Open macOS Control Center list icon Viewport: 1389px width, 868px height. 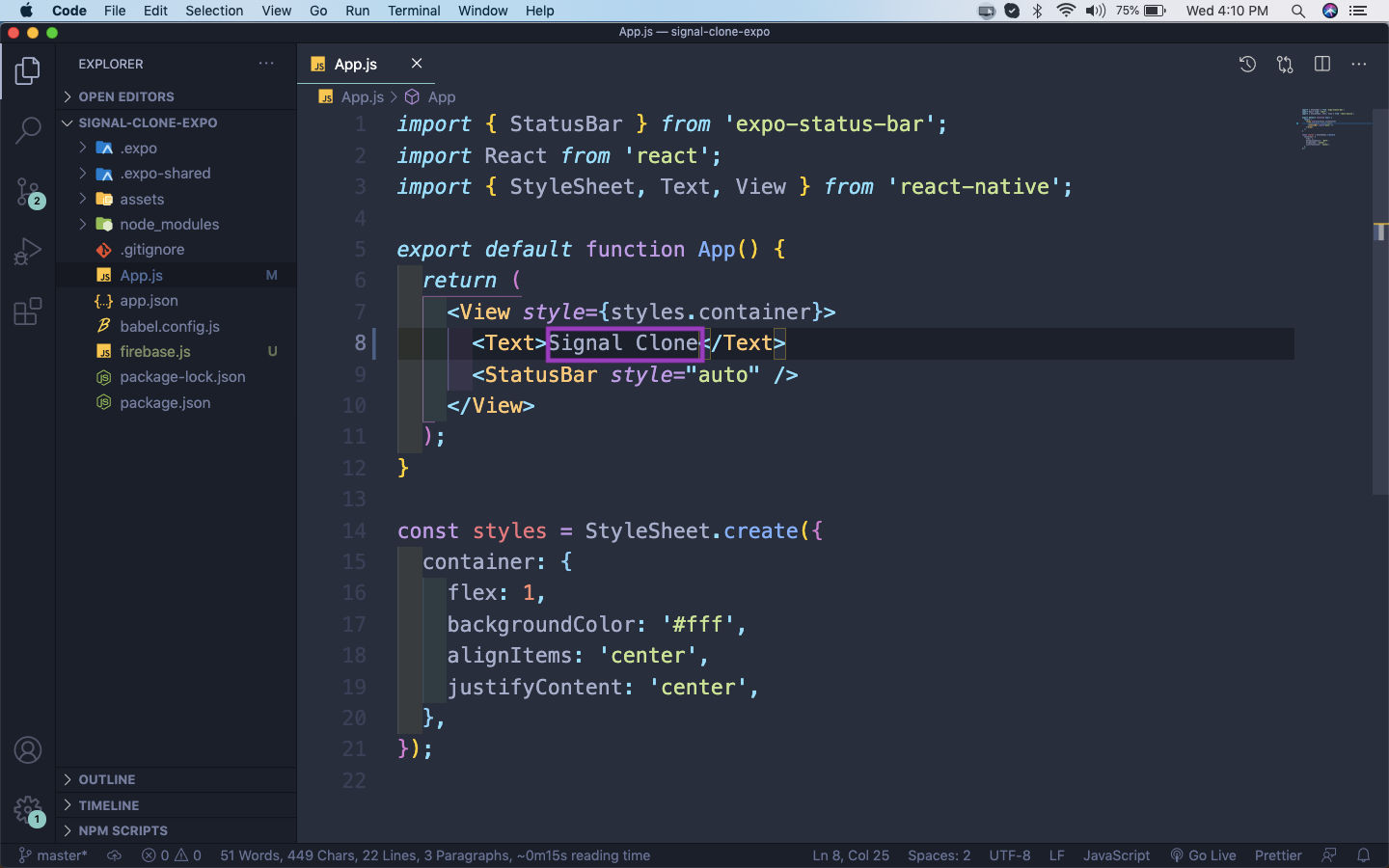click(x=1359, y=11)
